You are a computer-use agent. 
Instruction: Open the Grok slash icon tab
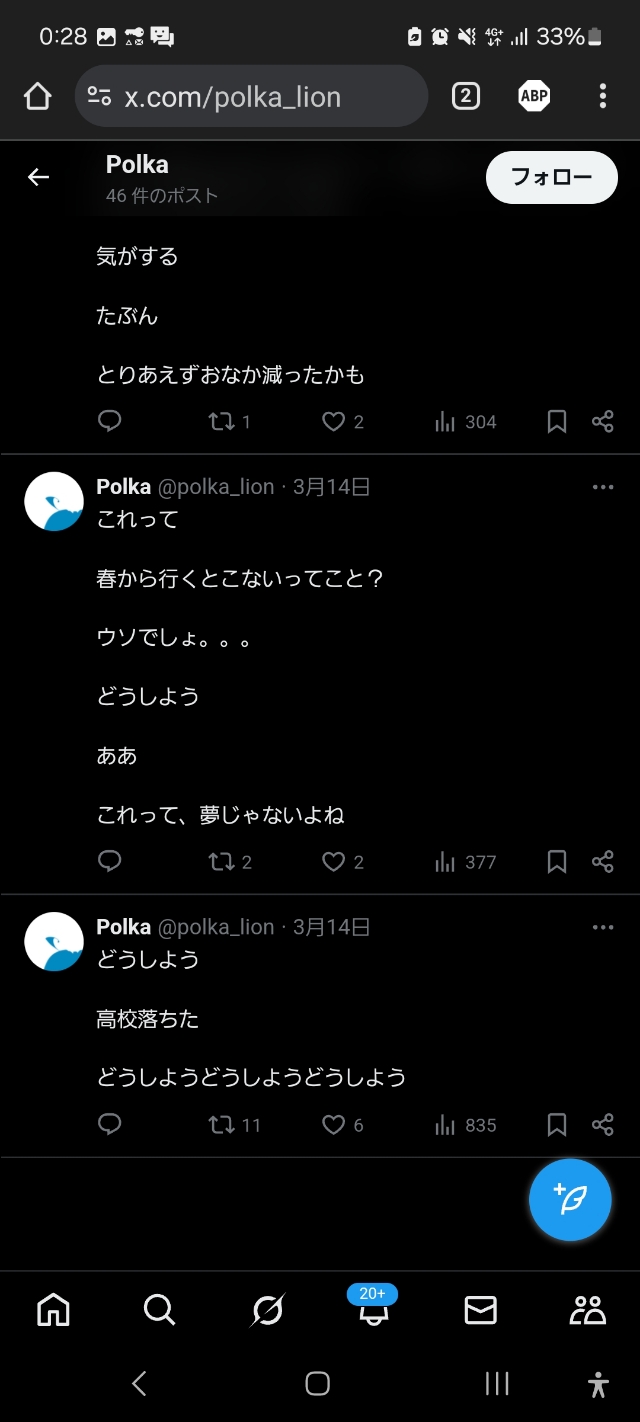(x=267, y=1309)
